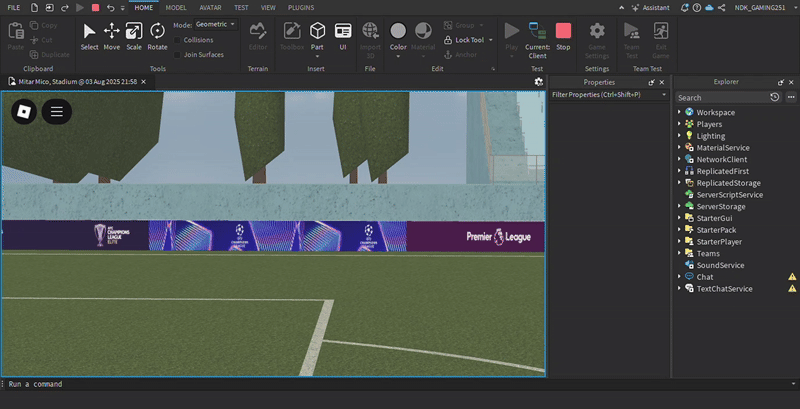Activate the Rotate tool
800x409 pixels.
[157, 32]
